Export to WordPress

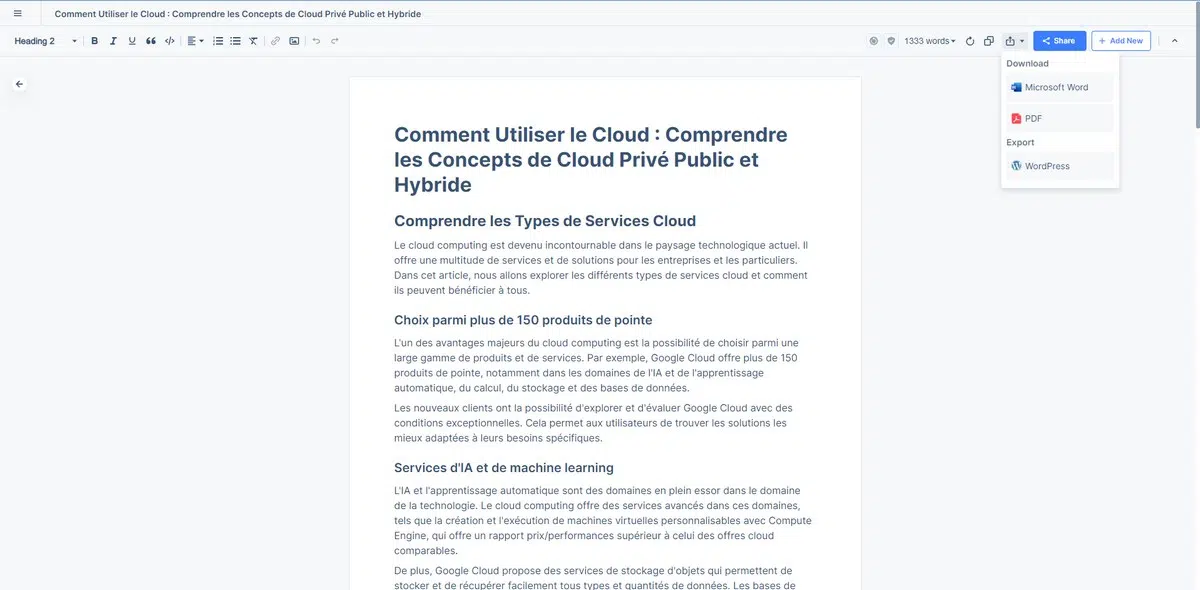1059,166
